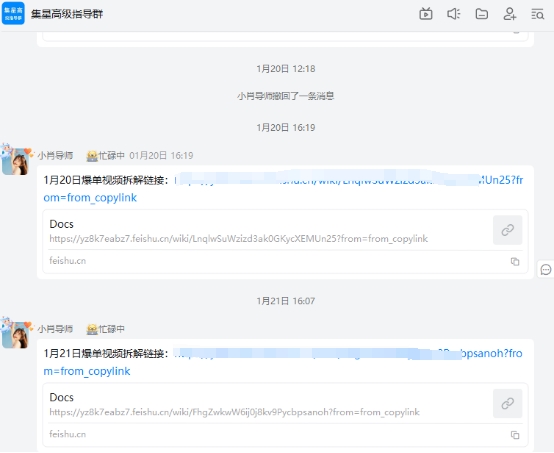Click 小肖导师 avatar on the January 21 message

[16, 333]
